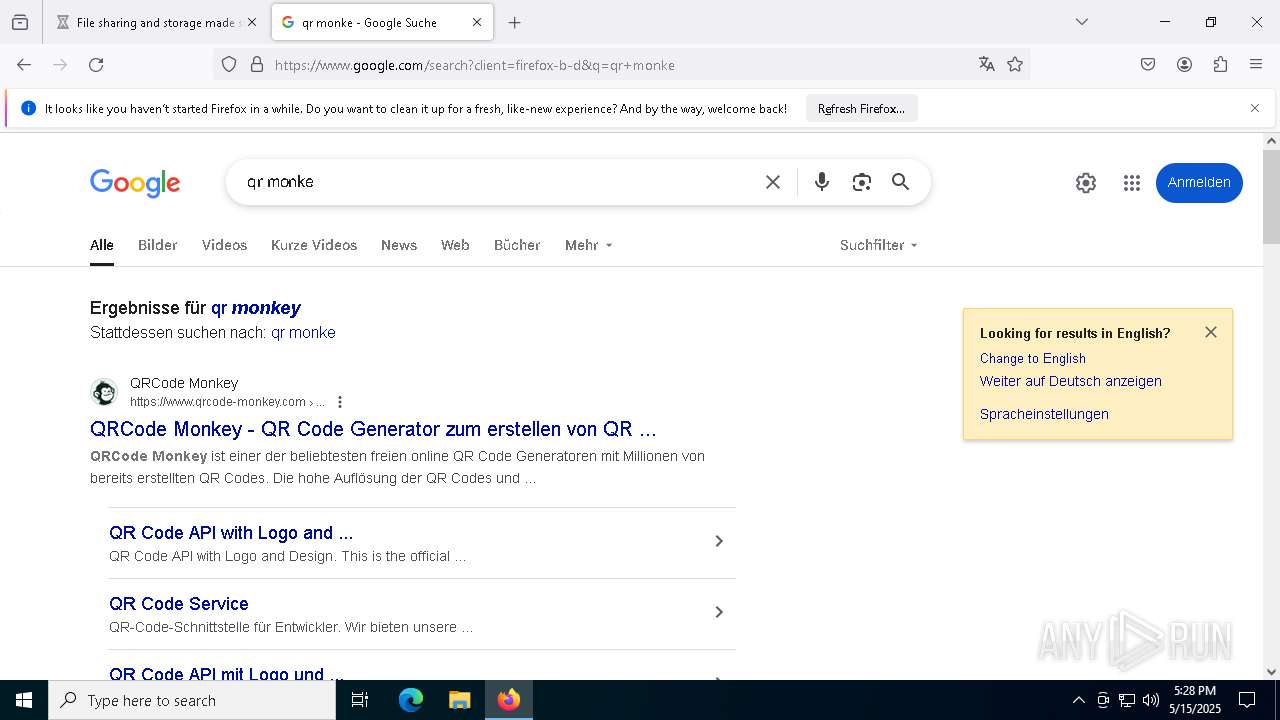Viewport: 1280px width, 720px height.
Task: Open the Extensions puzzle icon
Action: pos(1220,65)
